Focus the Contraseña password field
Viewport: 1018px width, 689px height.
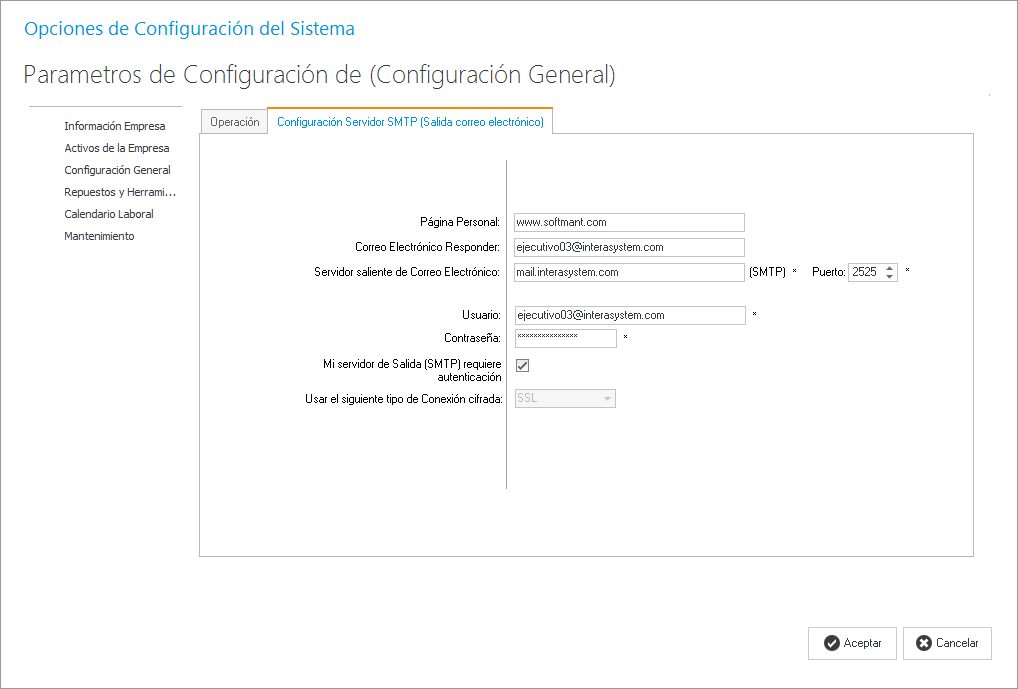(x=565, y=338)
